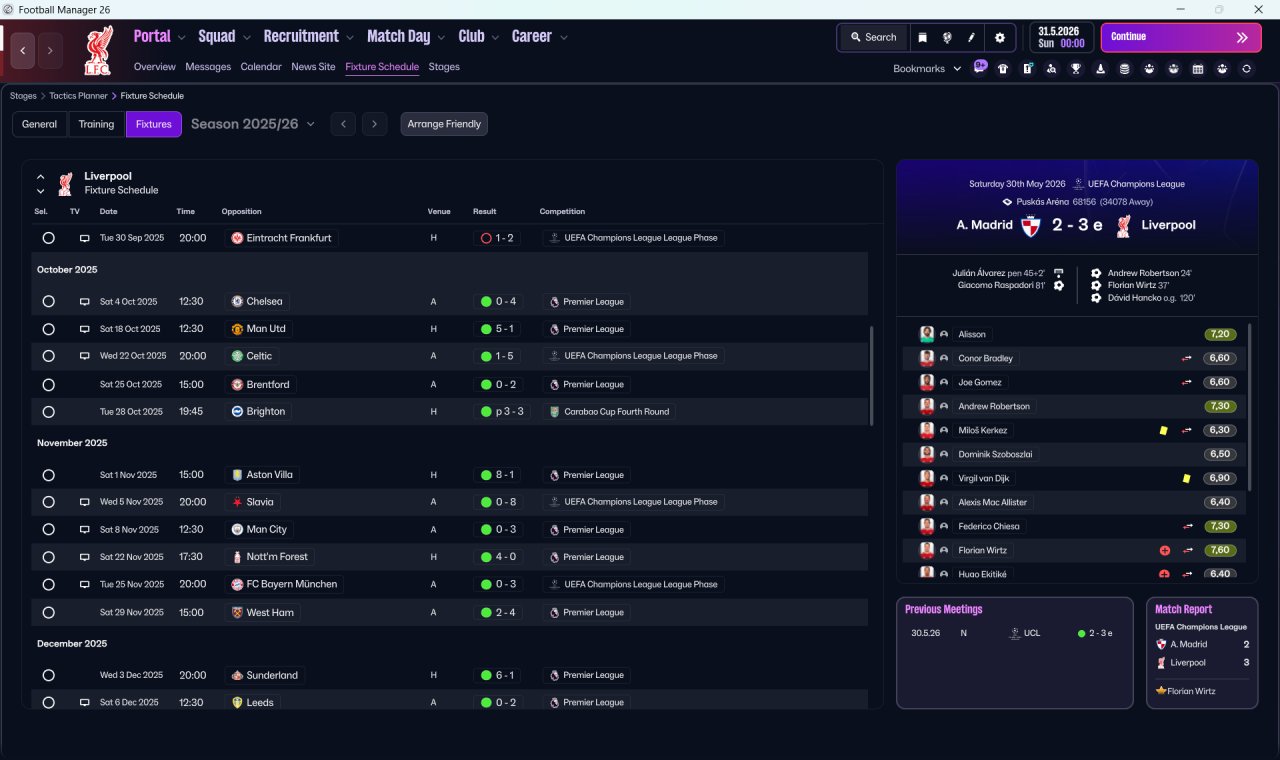Click the bookmark icon beside Search
The width and height of the screenshot is (1280, 760).
(x=922, y=37)
